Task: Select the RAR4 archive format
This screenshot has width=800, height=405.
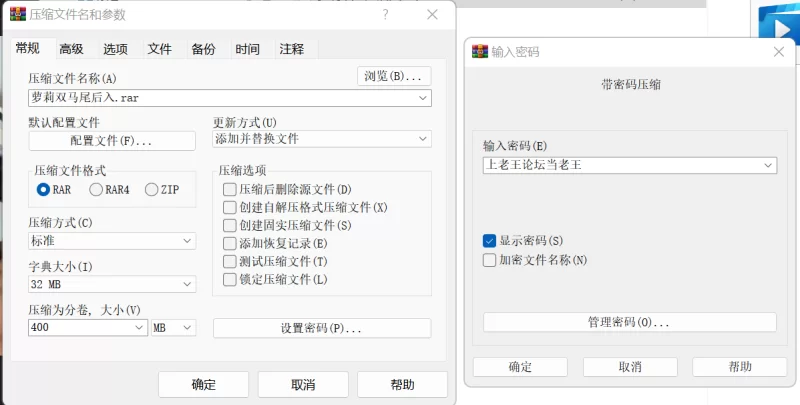Action: point(97,189)
